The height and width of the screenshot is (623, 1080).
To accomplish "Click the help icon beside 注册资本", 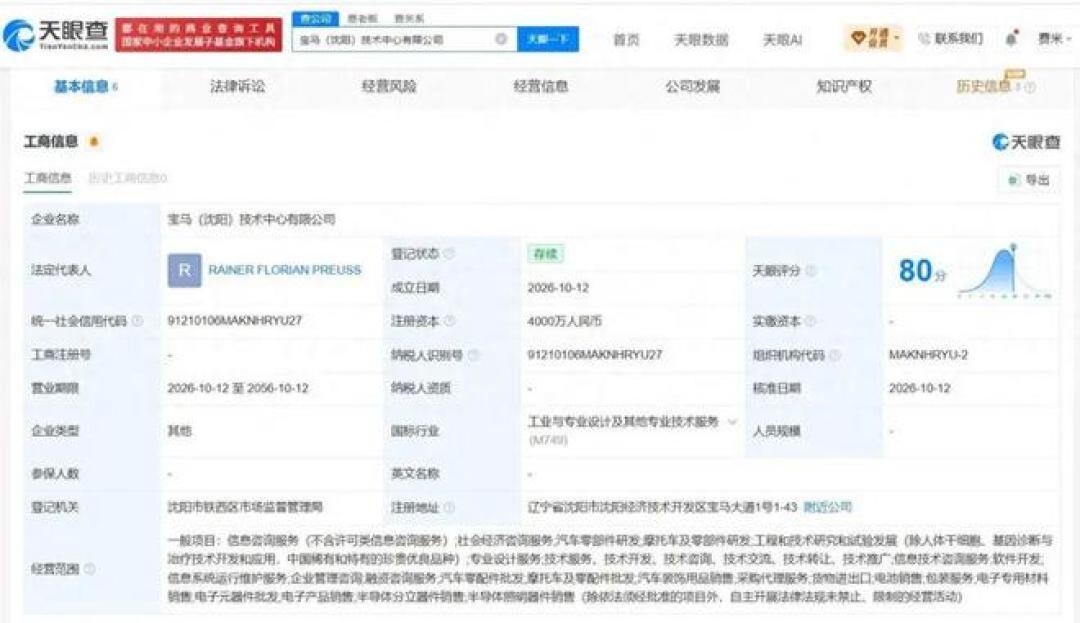I will [450, 321].
